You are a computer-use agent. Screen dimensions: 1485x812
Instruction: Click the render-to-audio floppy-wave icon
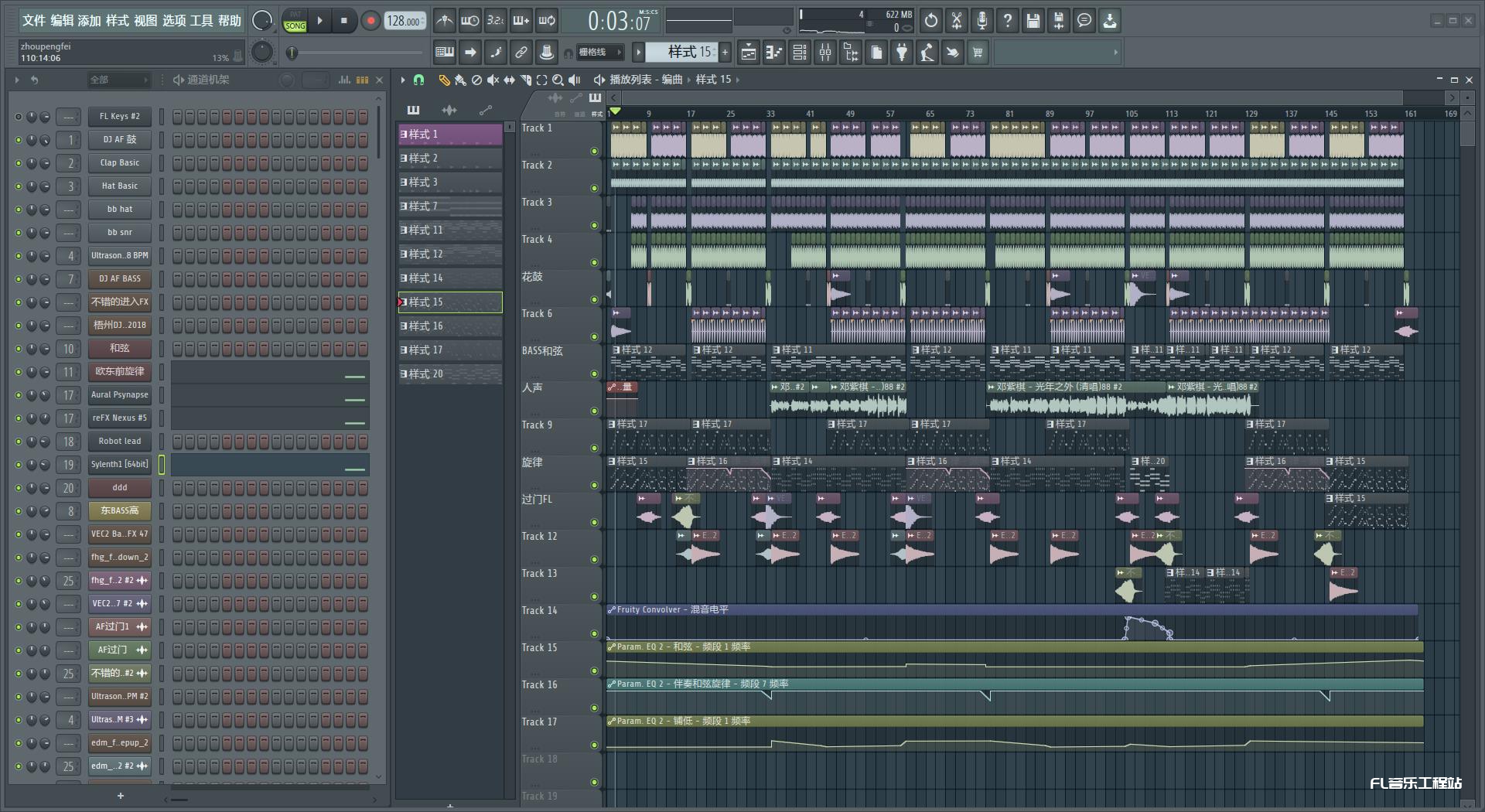(x=1059, y=21)
